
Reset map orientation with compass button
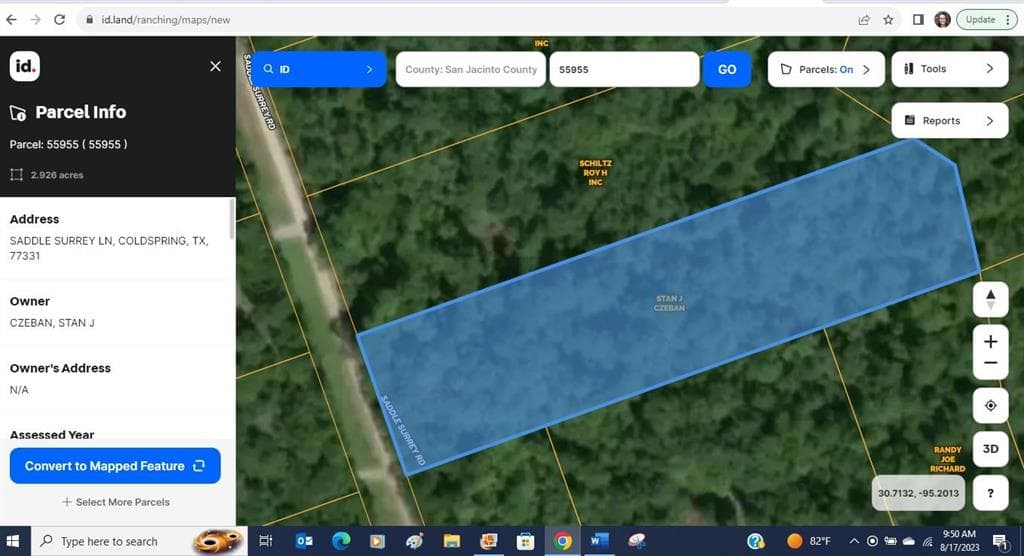point(990,299)
